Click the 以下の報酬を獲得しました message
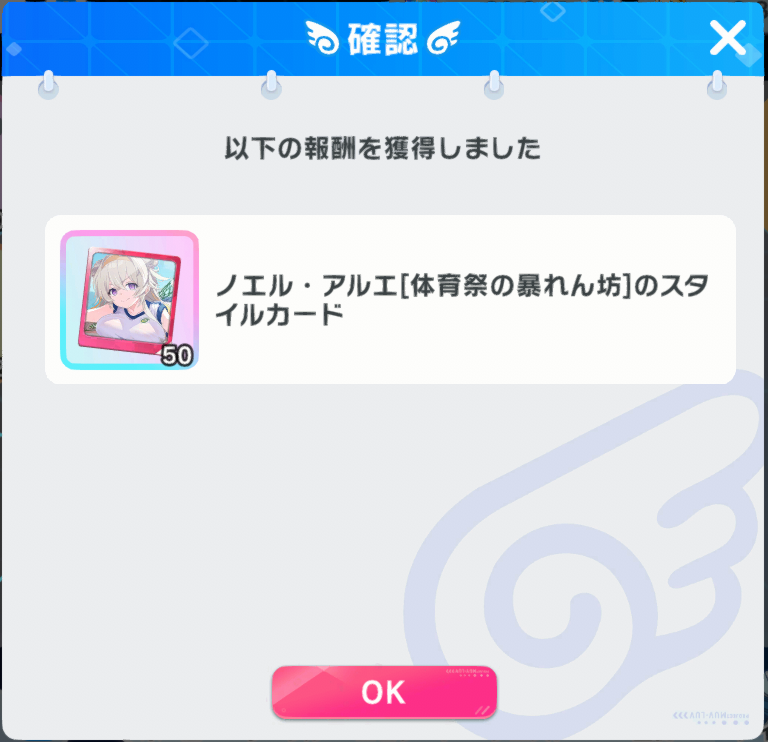The height and width of the screenshot is (742, 768). point(383,148)
